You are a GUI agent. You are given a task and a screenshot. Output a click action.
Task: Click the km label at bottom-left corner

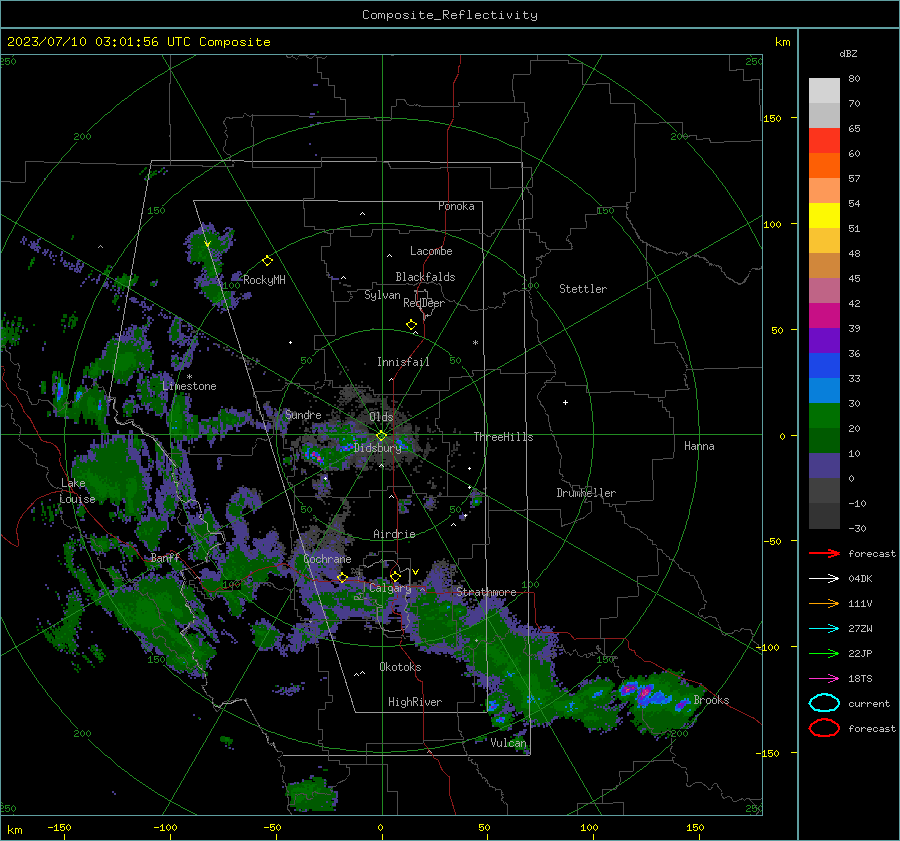pos(14,830)
